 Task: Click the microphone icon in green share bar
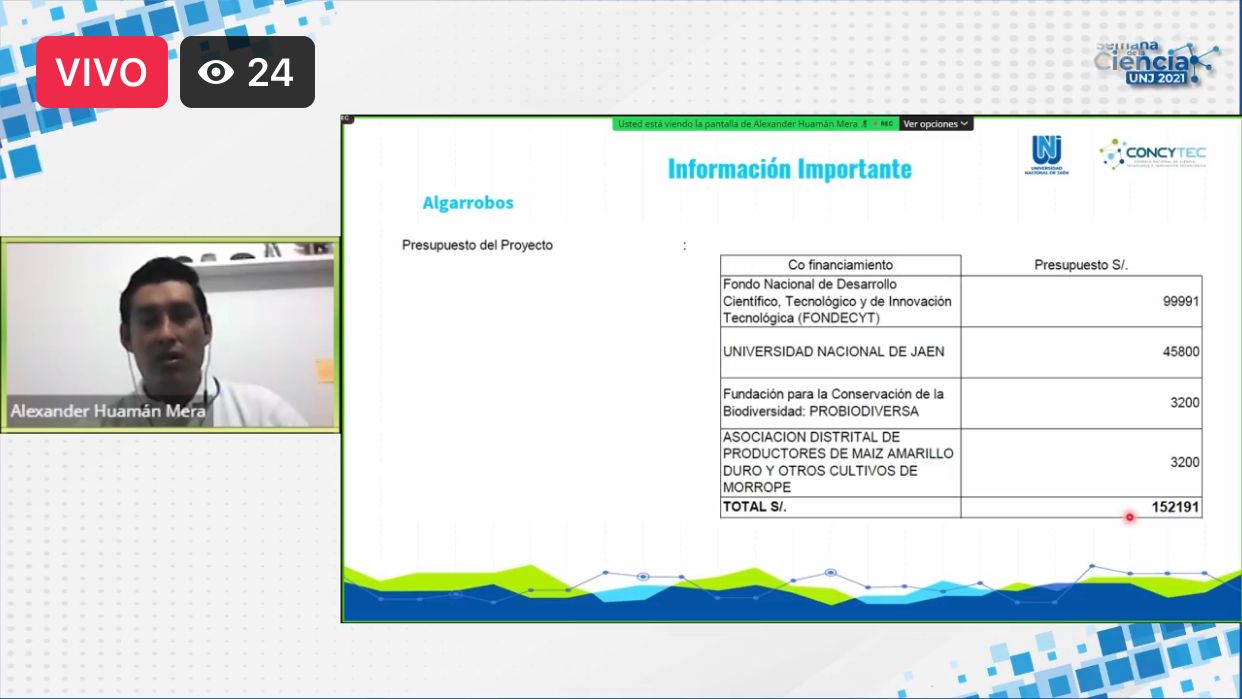864,124
